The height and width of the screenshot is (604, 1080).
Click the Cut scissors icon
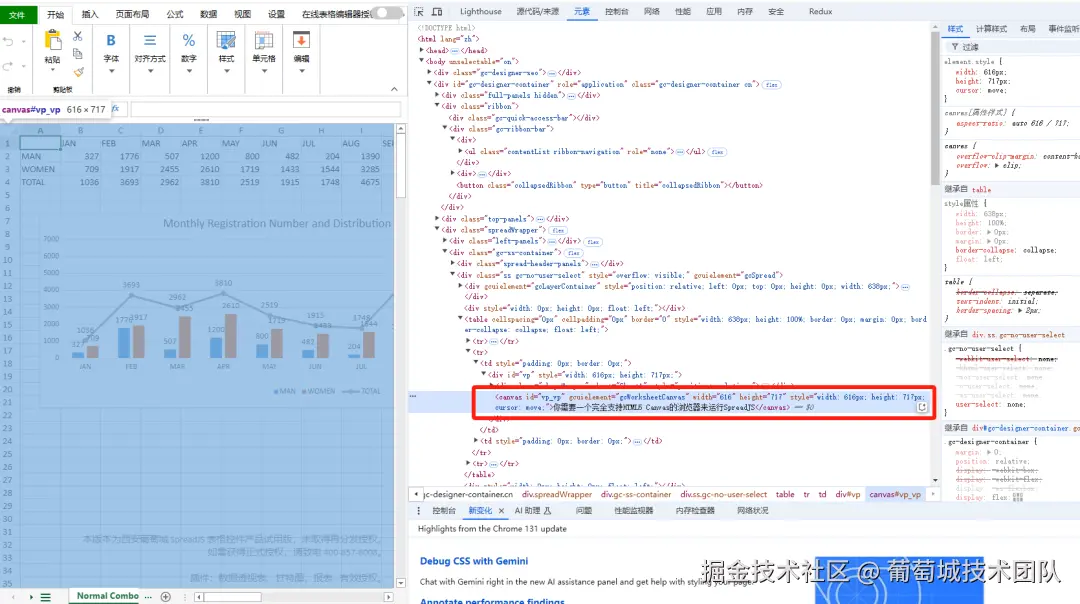click(x=77, y=36)
